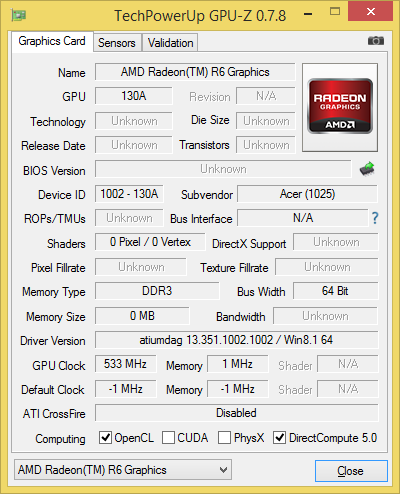Switch to the Validation tab
This screenshot has width=400, height=494.
(x=170, y=43)
